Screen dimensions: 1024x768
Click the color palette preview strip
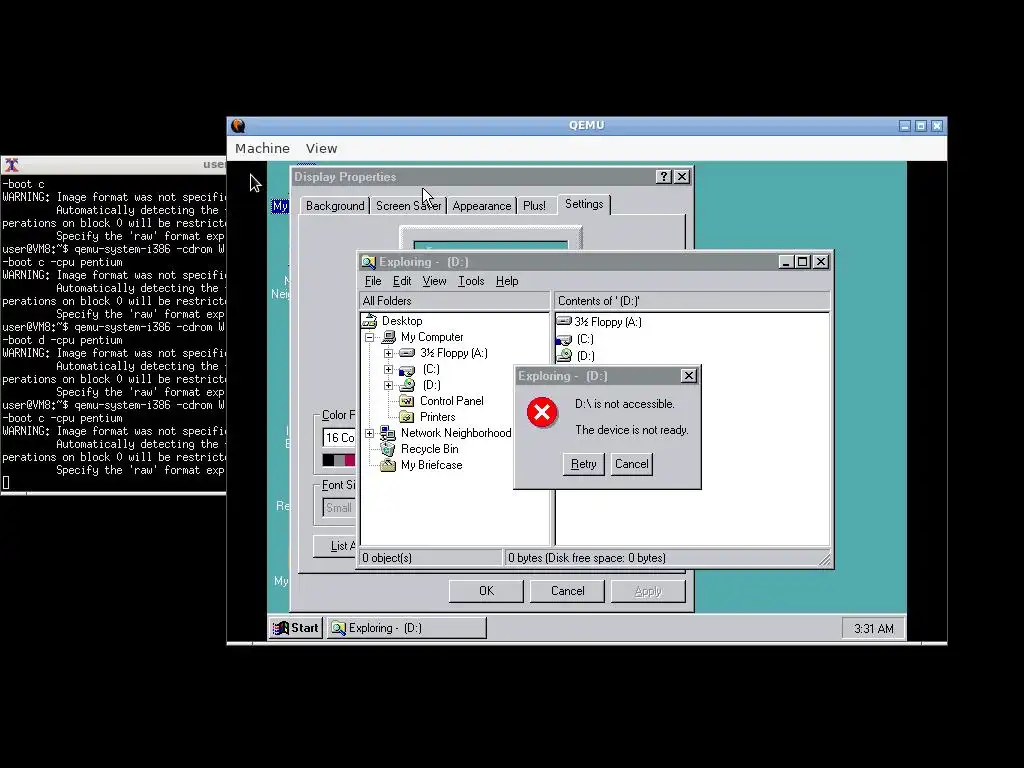[x=339, y=460]
